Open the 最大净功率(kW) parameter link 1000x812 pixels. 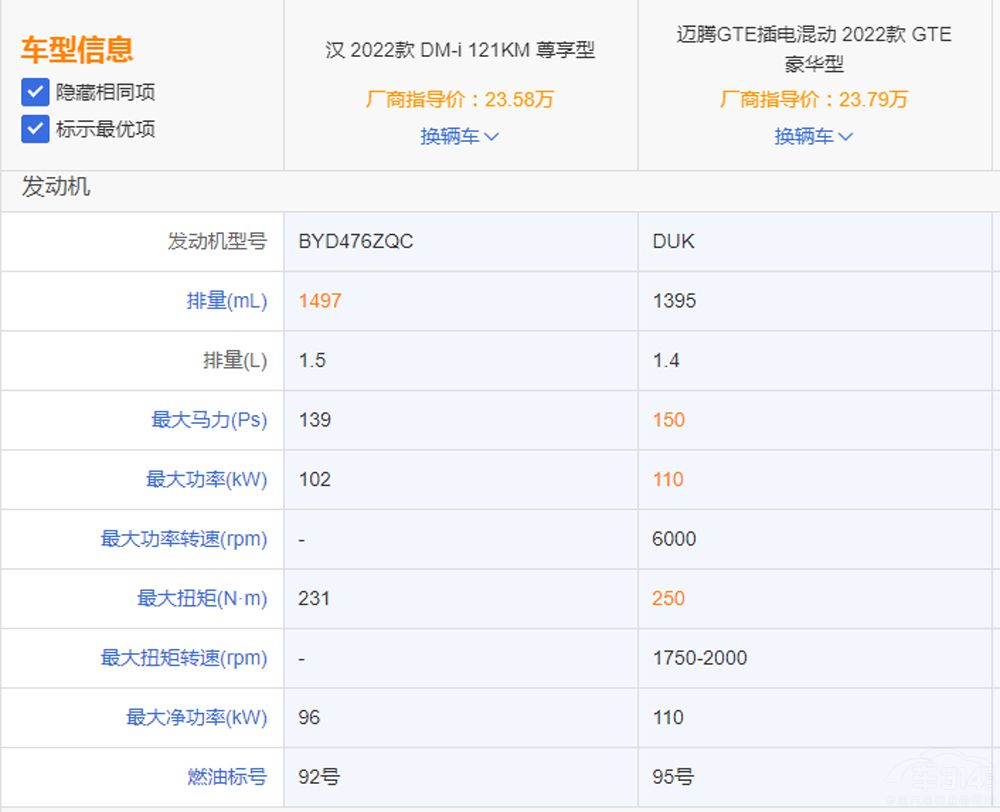[x=196, y=717]
